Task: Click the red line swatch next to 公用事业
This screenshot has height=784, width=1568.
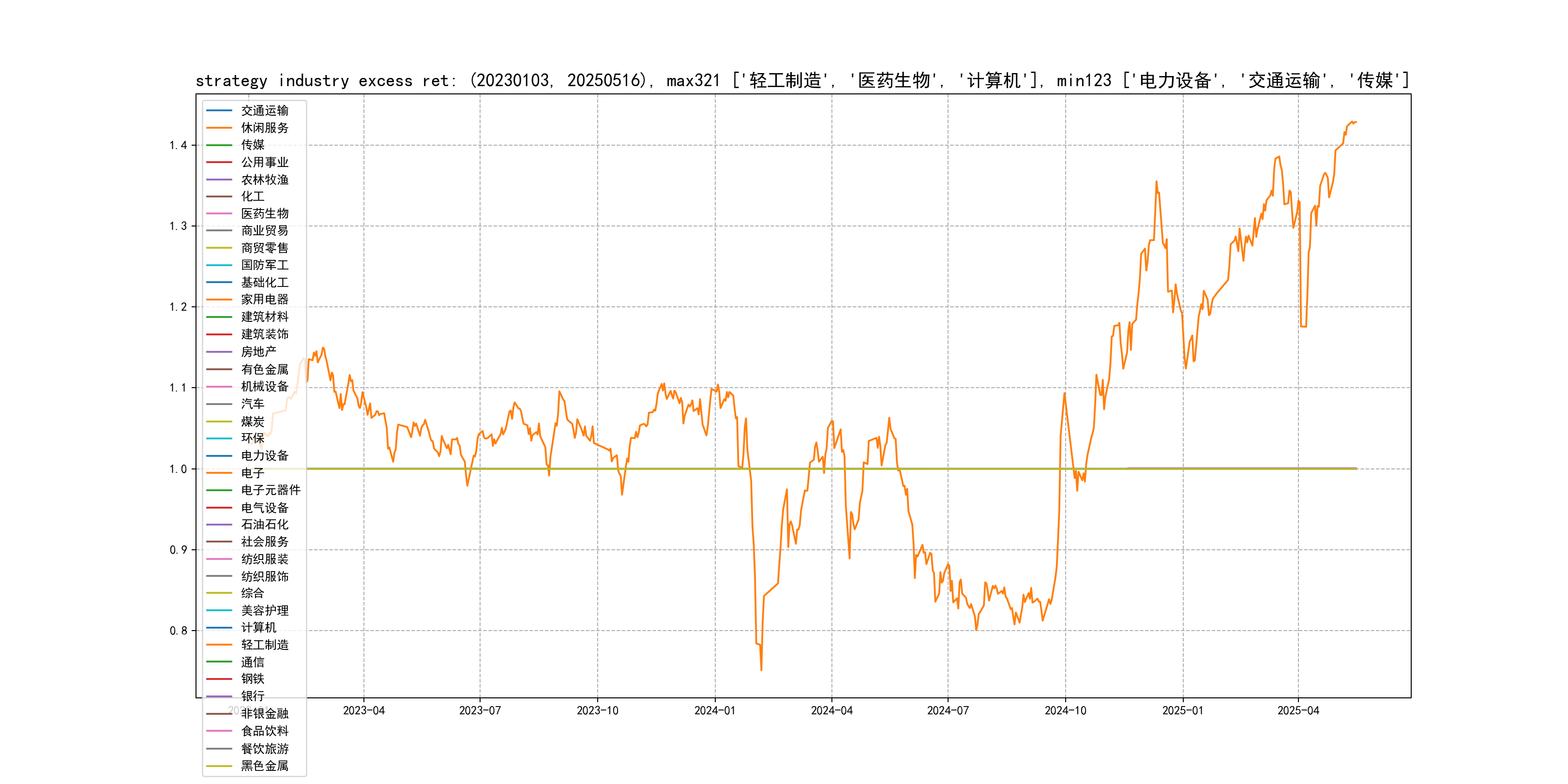Action: point(219,162)
